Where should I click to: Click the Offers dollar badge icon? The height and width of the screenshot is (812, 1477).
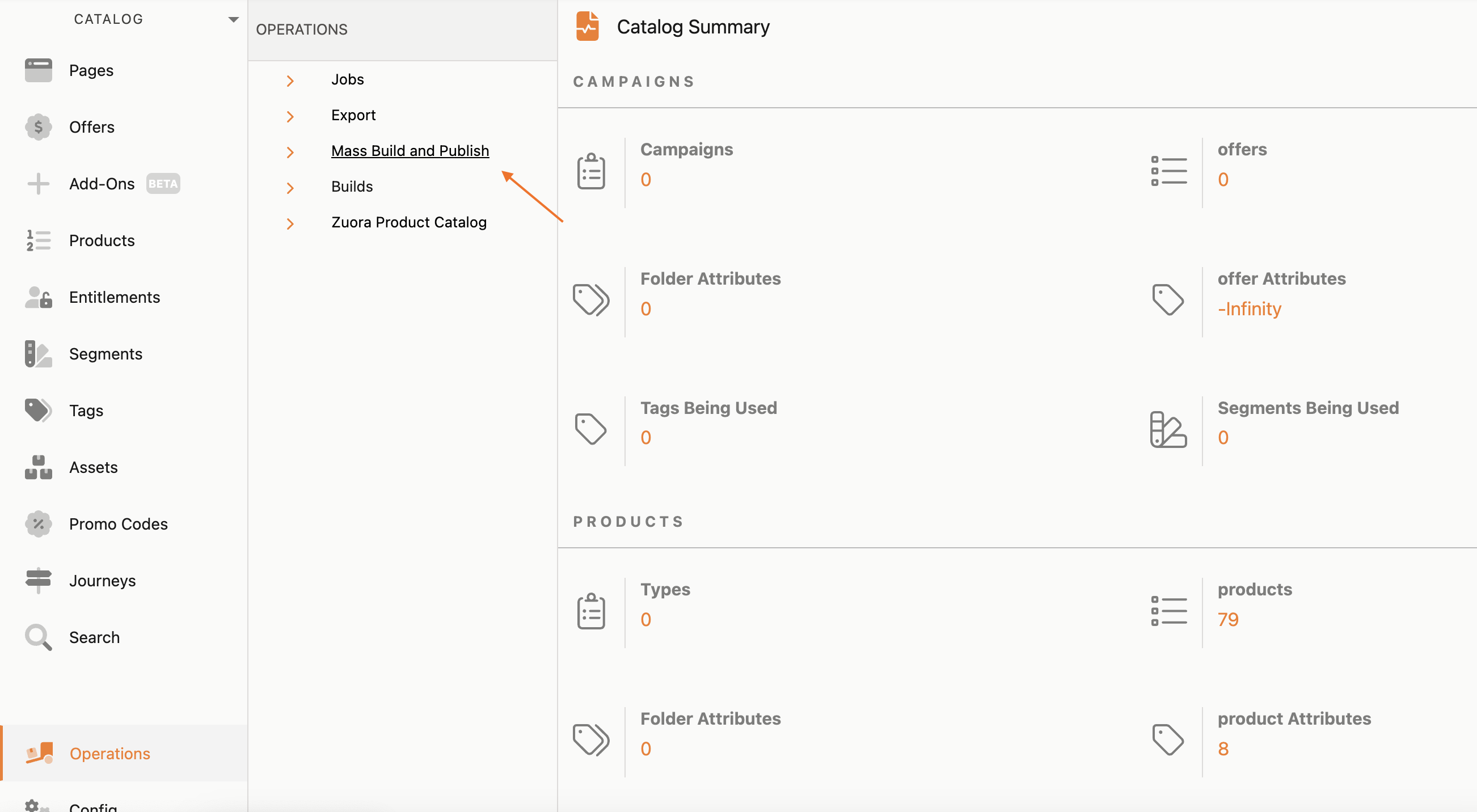point(39,126)
